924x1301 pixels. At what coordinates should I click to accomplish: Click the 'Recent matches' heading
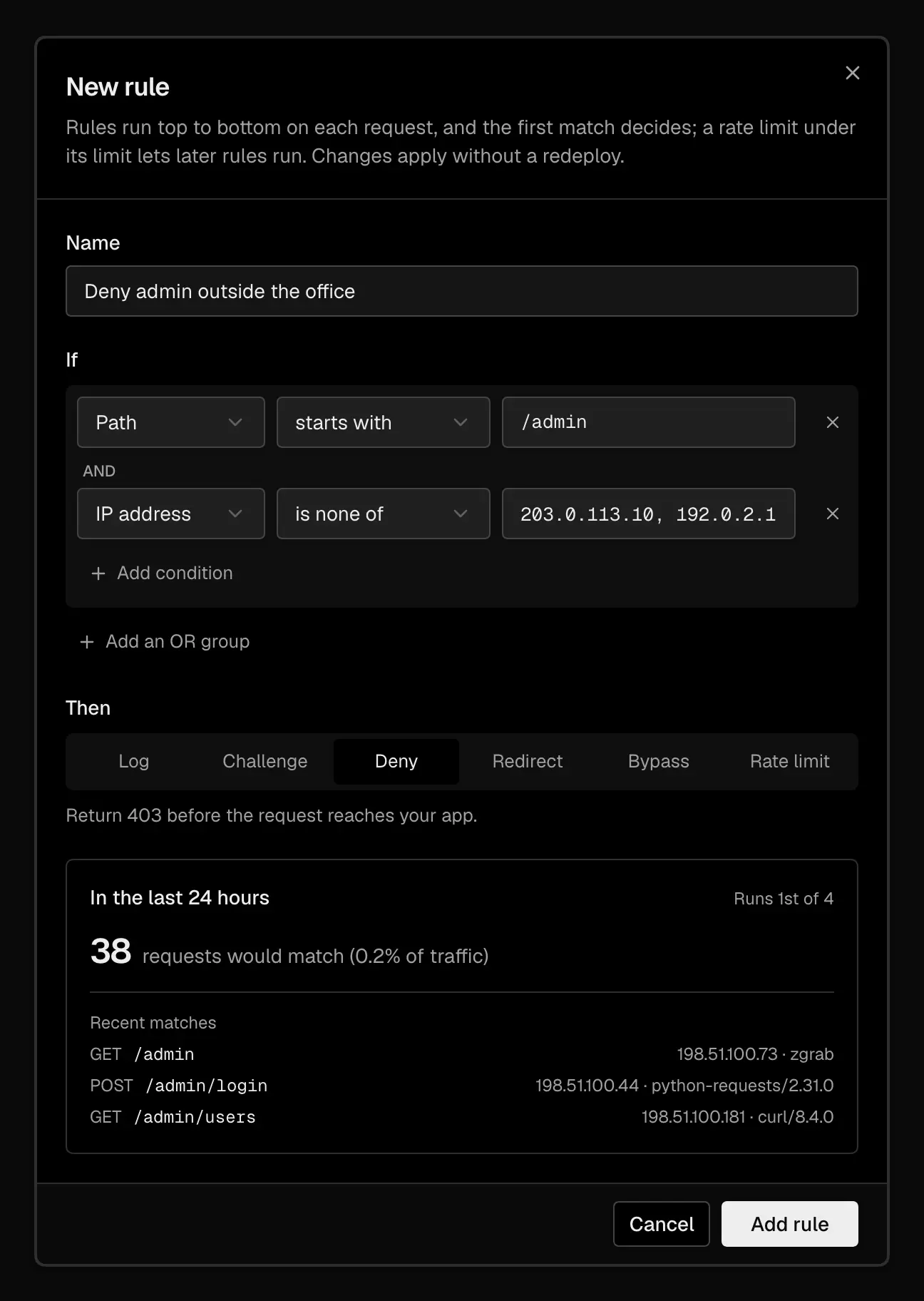153,1023
